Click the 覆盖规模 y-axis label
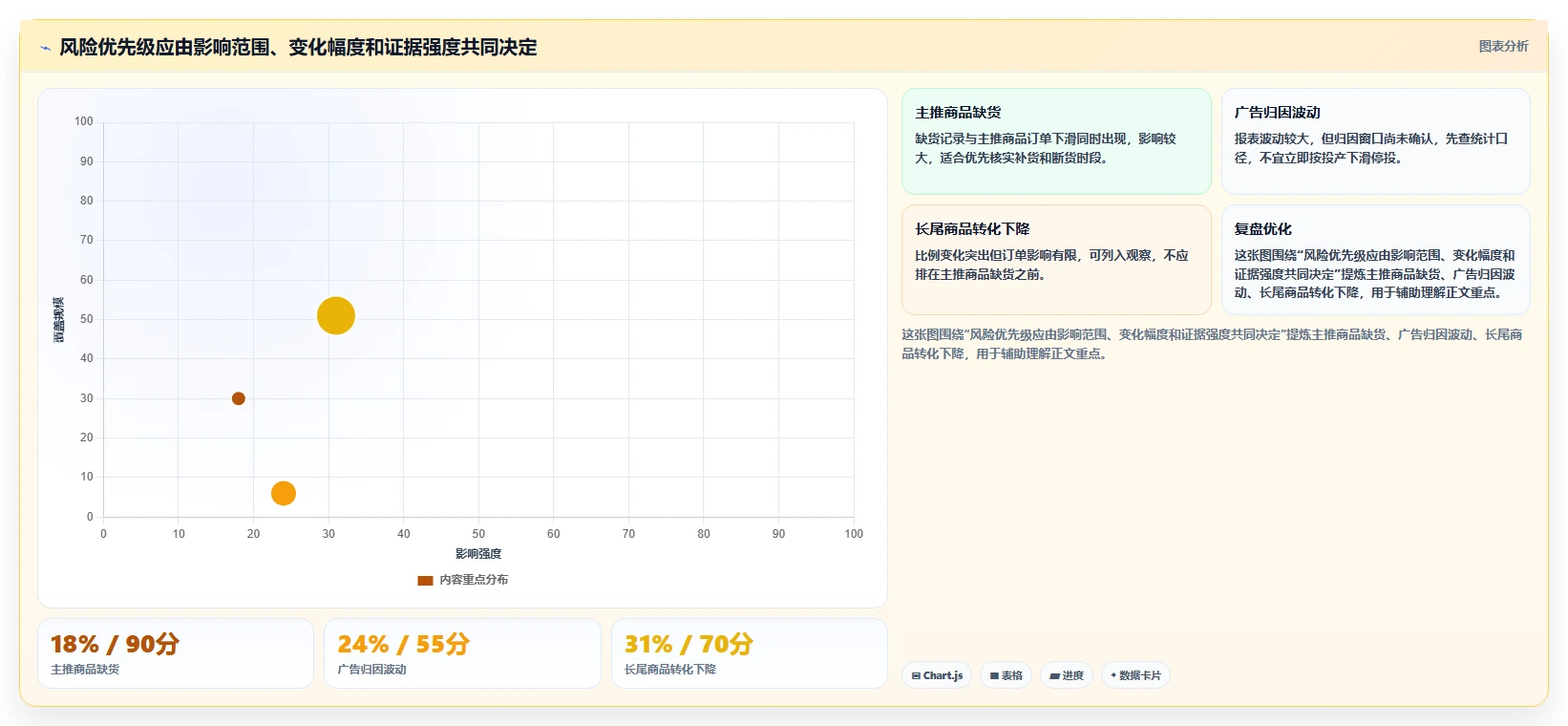 click(x=59, y=320)
